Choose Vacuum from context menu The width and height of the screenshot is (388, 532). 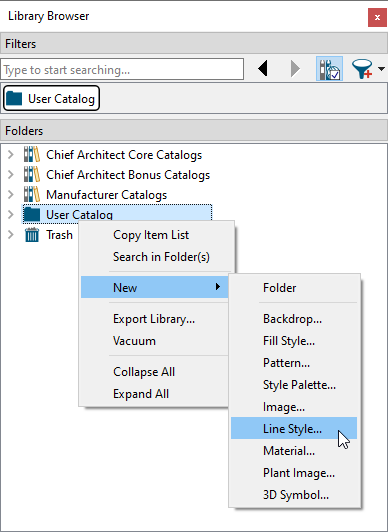[x=155, y=341]
